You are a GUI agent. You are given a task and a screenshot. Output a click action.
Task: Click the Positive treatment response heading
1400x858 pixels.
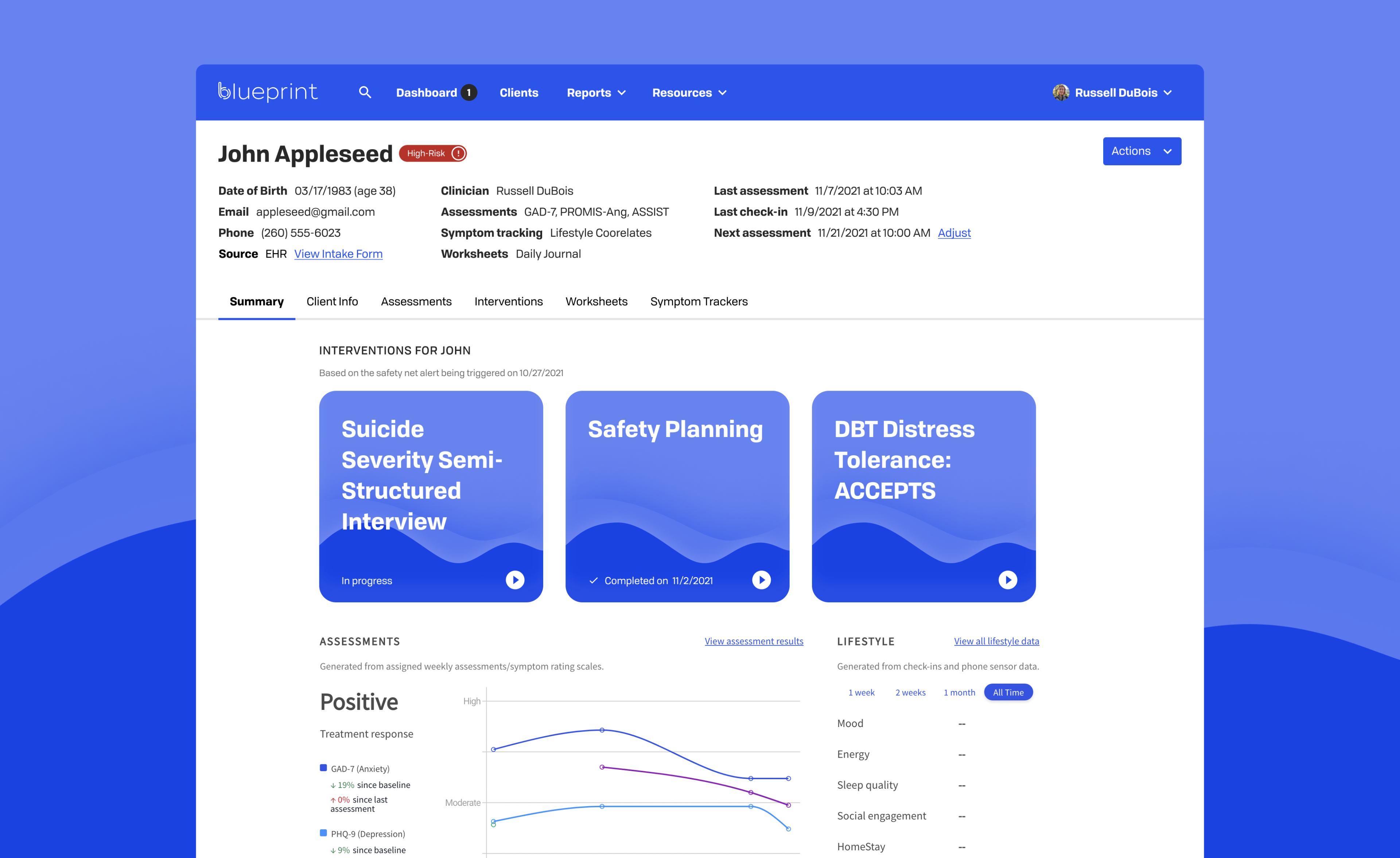pos(358,702)
